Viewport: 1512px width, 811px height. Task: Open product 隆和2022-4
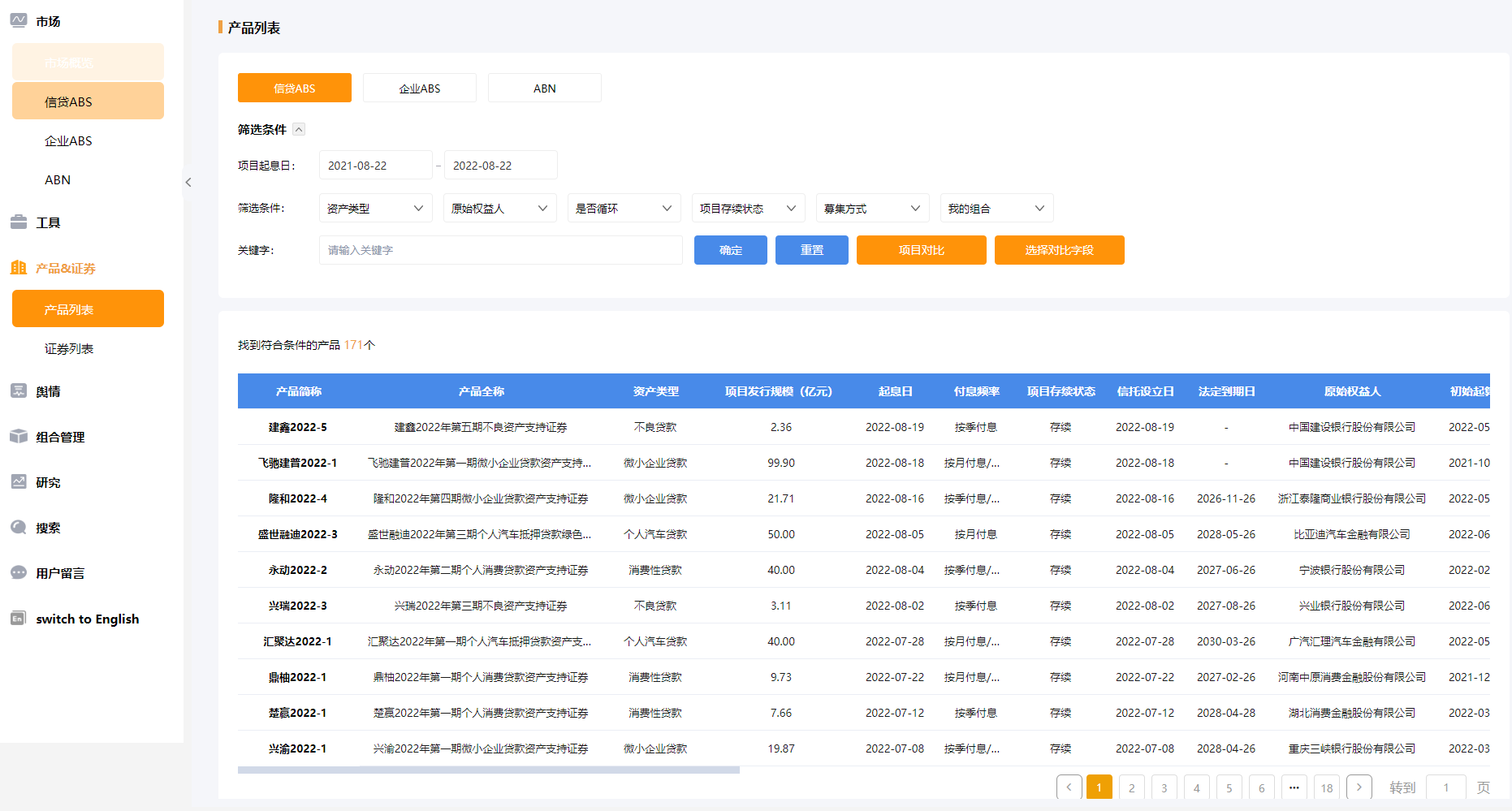click(298, 498)
